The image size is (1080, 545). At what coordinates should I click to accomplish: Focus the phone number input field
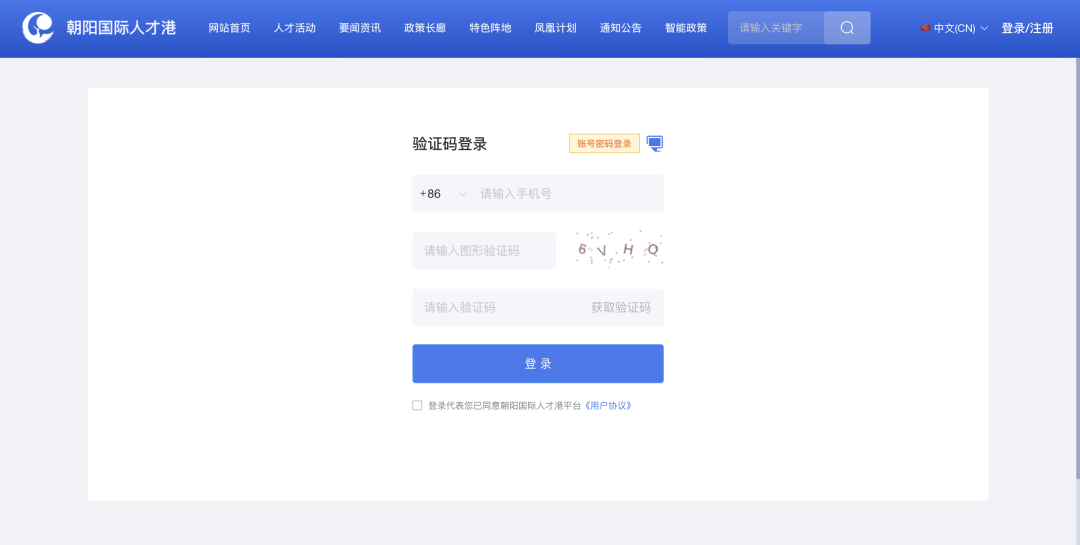click(x=565, y=194)
